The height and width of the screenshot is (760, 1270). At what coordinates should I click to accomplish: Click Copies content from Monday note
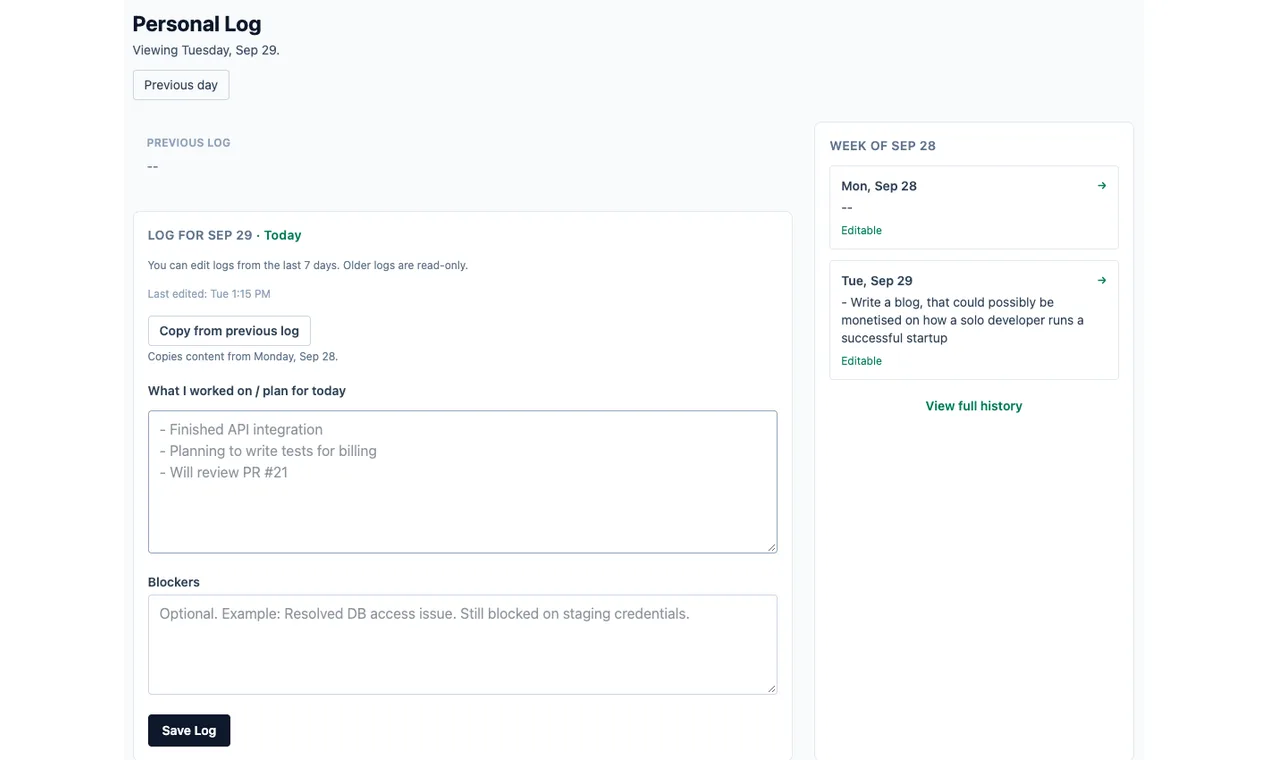[x=243, y=356]
